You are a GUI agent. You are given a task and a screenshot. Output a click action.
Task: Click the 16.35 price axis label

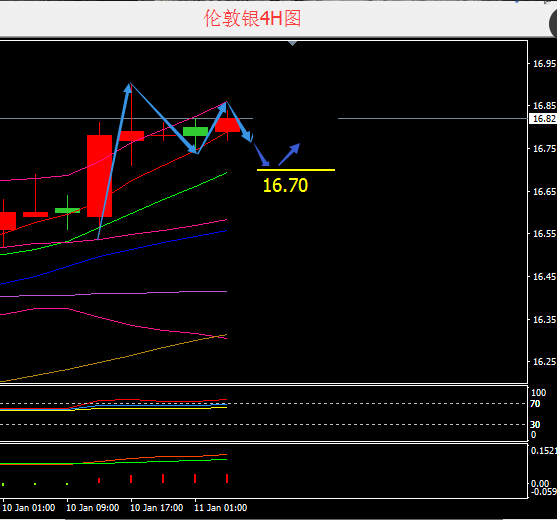tap(544, 319)
